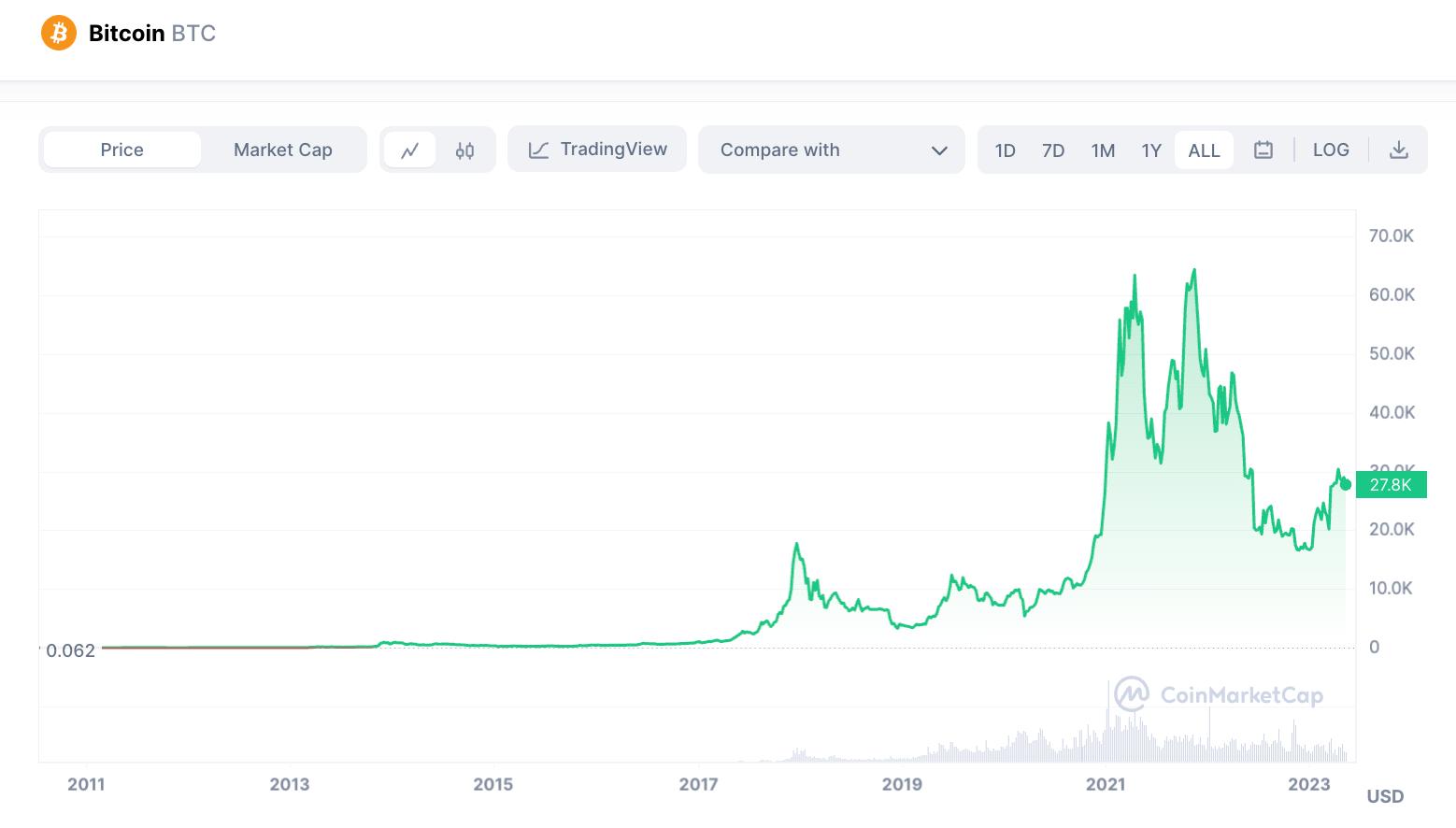Click the orange Bitcoin logo icon
Image resolution: width=1456 pixels, height=828 pixels.
(x=58, y=34)
